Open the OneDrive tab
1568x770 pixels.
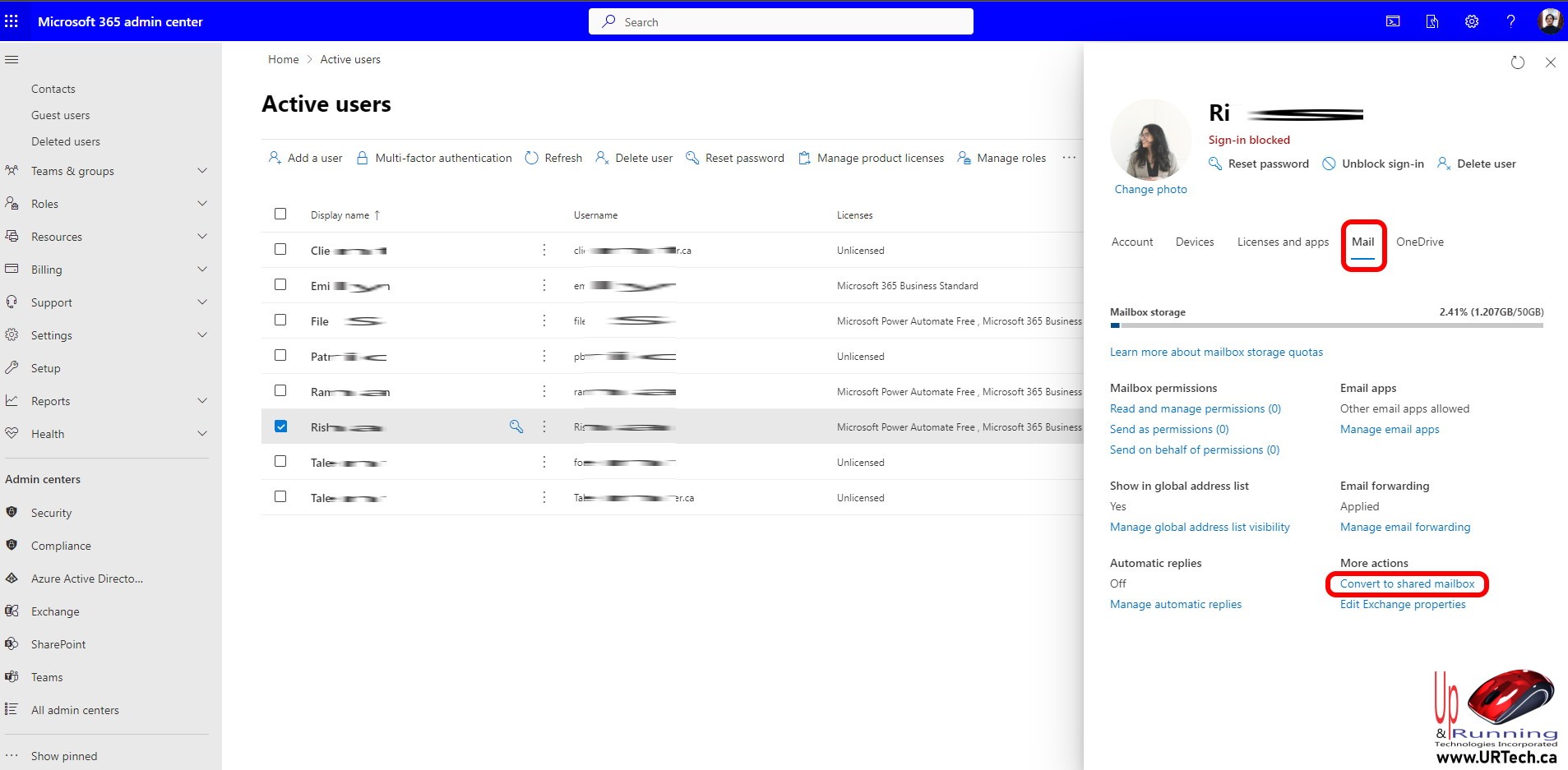point(1419,242)
